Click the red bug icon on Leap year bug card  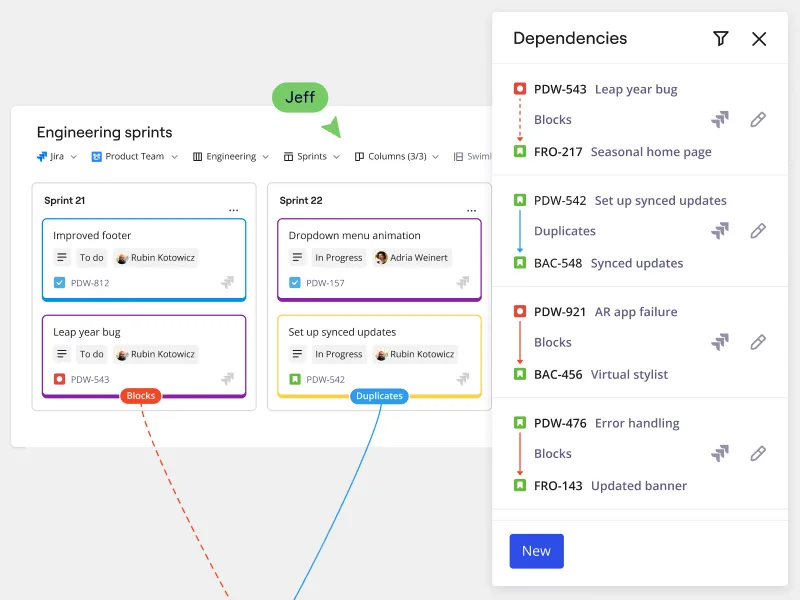pyautogui.click(x=61, y=379)
